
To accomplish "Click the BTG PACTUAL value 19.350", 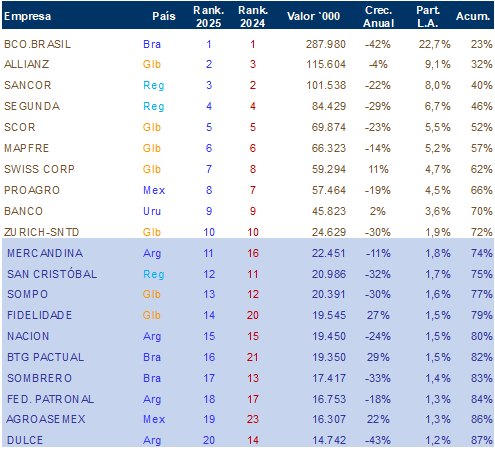I will pyautogui.click(x=329, y=357).
